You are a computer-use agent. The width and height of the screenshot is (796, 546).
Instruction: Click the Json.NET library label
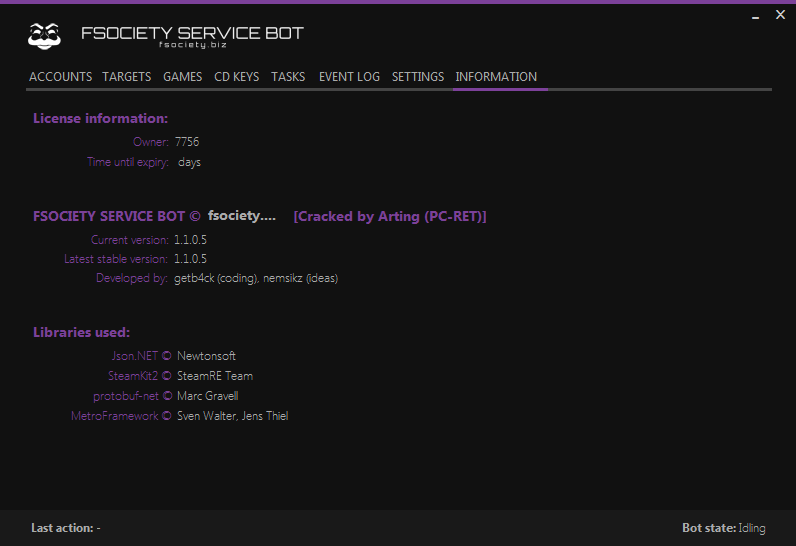(x=135, y=356)
